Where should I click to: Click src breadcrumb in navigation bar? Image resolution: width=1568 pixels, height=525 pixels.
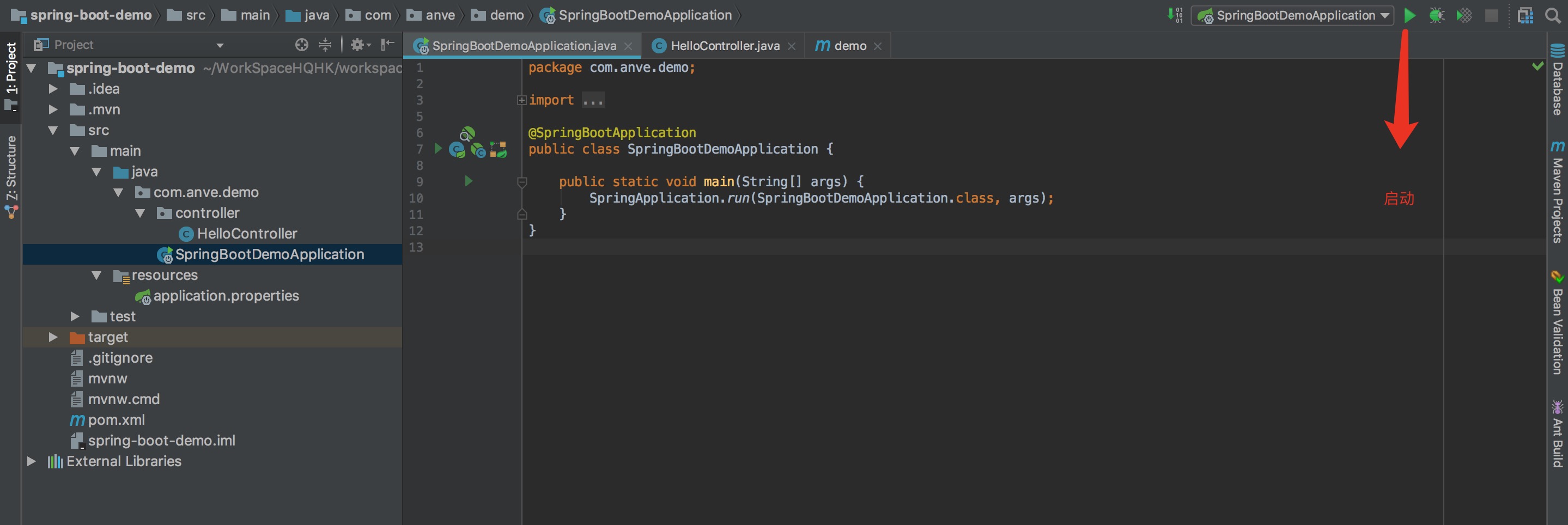coord(186,15)
